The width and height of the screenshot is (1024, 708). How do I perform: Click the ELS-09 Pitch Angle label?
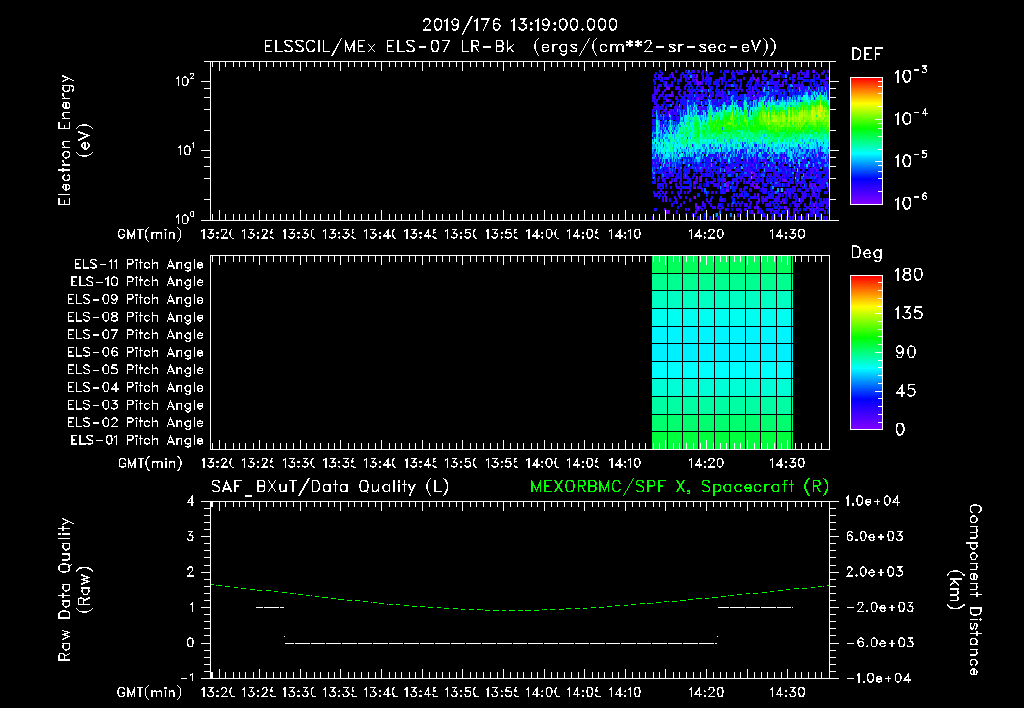point(135,300)
